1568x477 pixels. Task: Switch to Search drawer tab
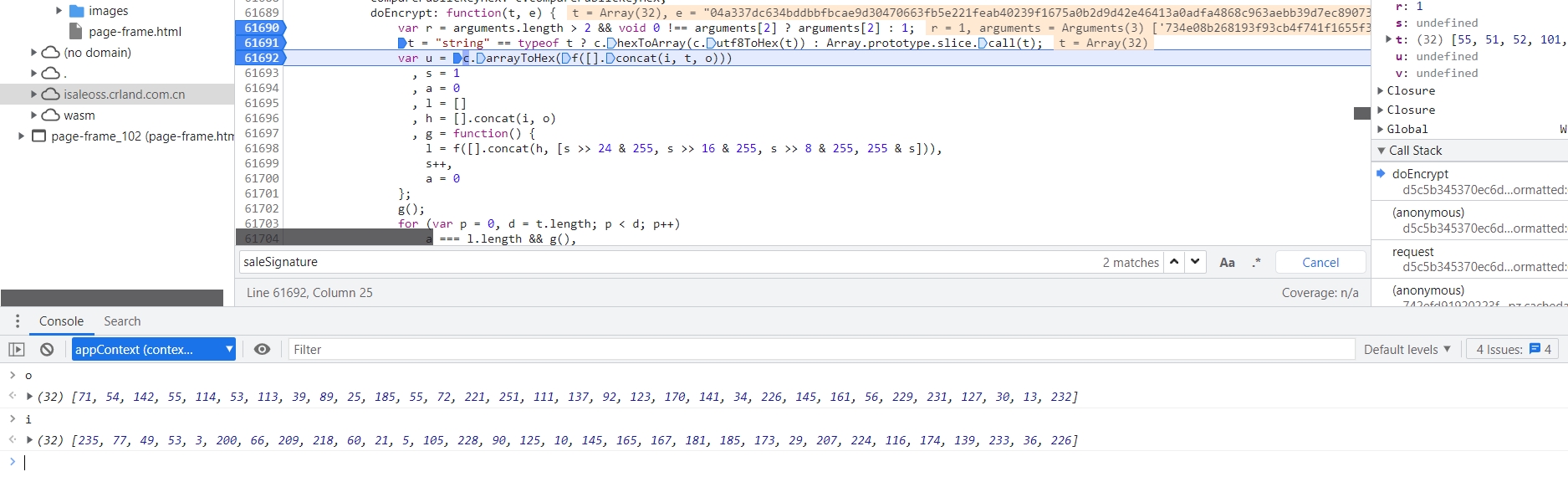(122, 321)
